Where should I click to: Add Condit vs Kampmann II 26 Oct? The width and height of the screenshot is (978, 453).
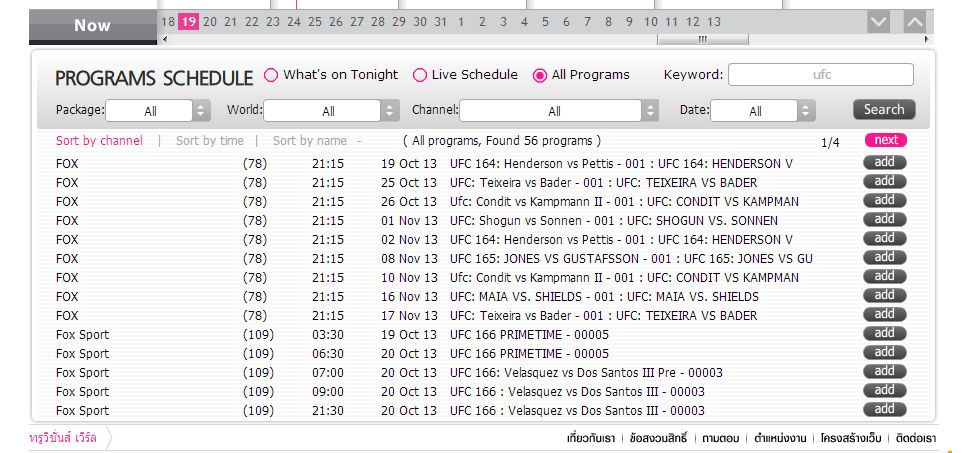point(884,200)
